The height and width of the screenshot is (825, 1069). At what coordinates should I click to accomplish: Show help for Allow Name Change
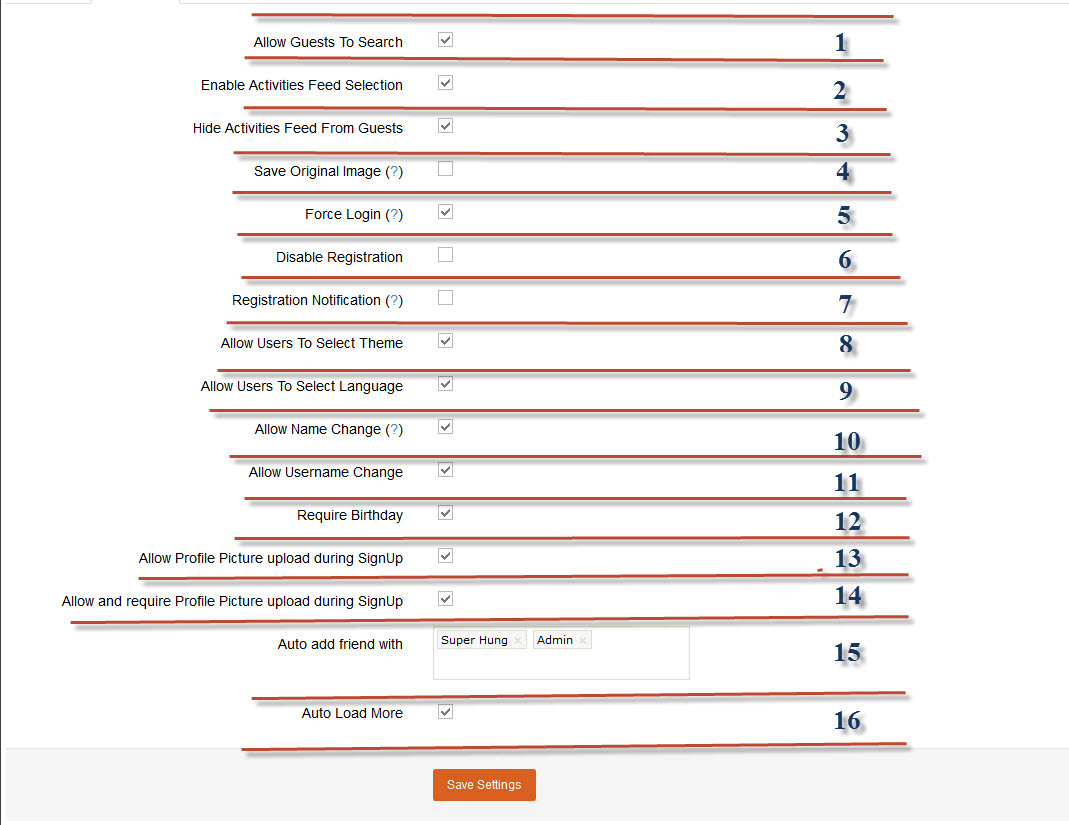394,430
